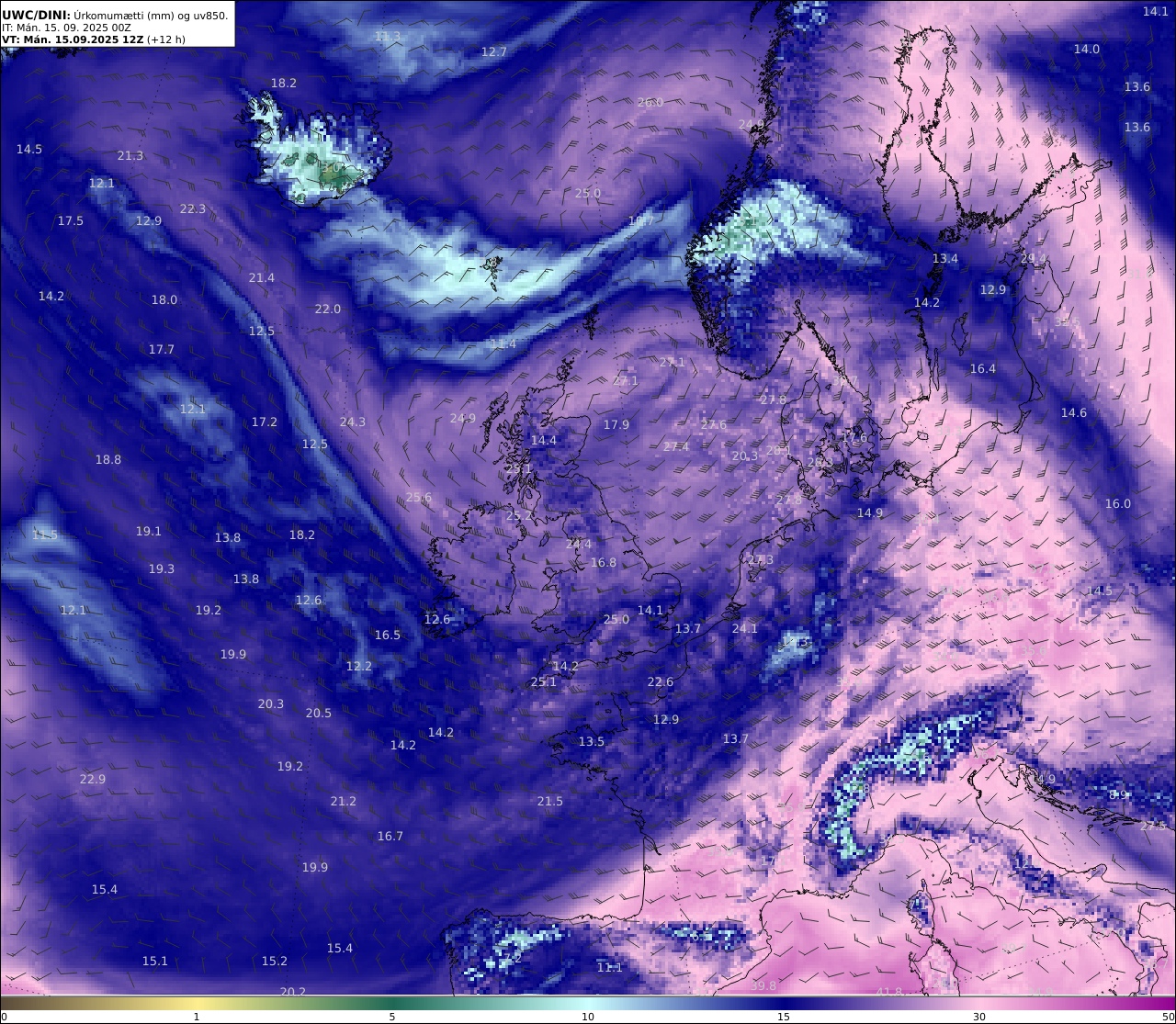Click the 14.6 value label
Screen dimensions: 1176x1024
pyautogui.click(x=1074, y=413)
